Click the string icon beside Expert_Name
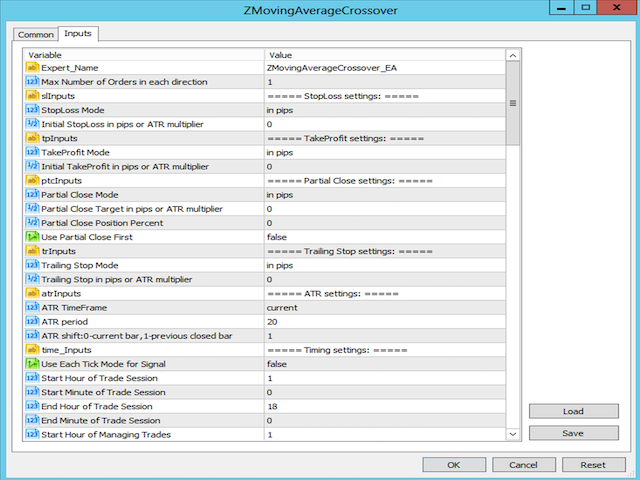The image size is (640, 480). pyautogui.click(x=32, y=68)
